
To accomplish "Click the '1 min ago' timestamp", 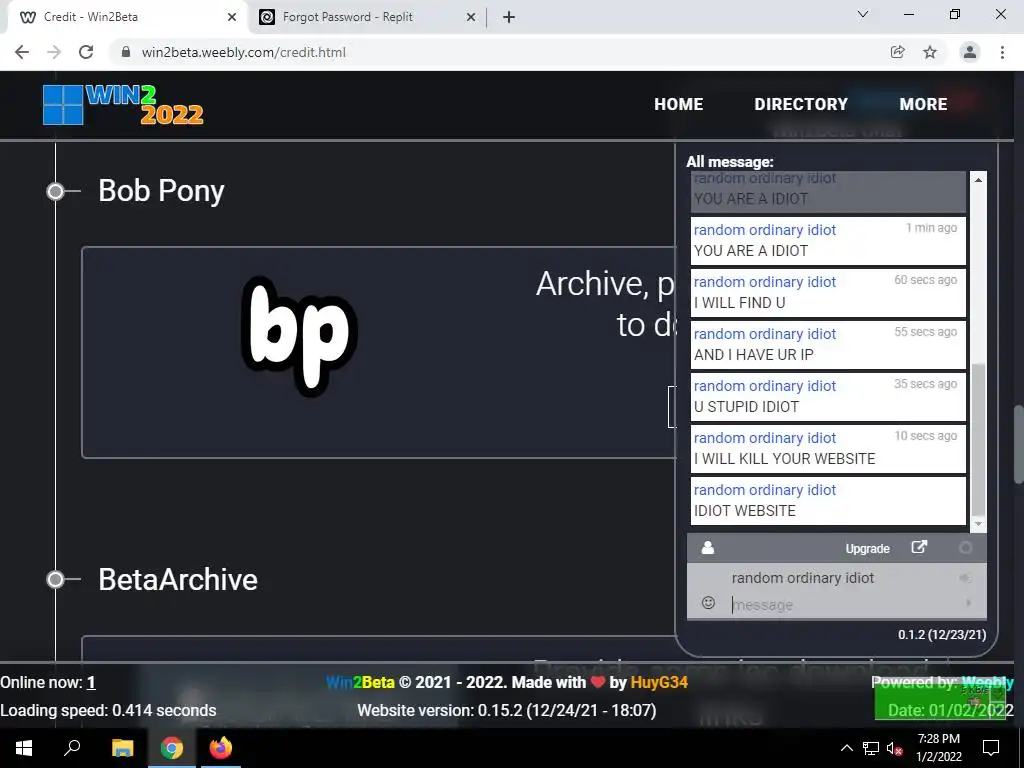I will 931,228.
